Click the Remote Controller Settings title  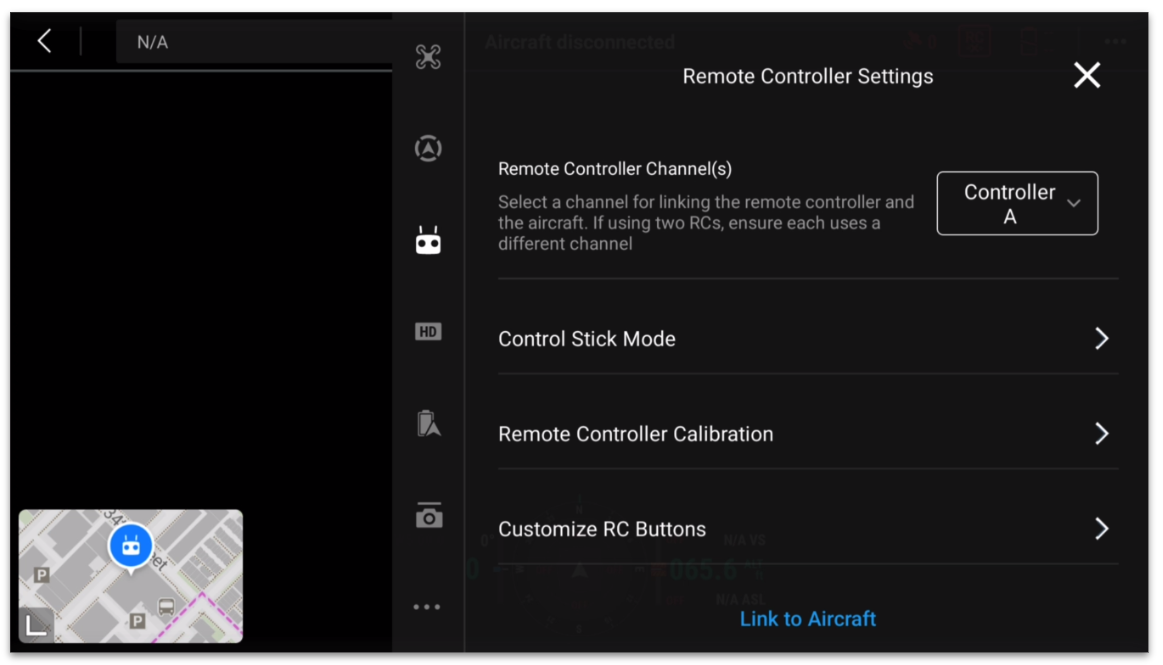click(808, 76)
